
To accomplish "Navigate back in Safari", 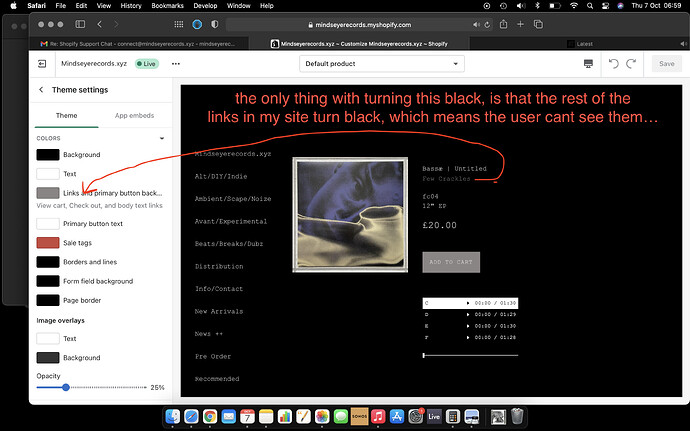I will point(99,24).
